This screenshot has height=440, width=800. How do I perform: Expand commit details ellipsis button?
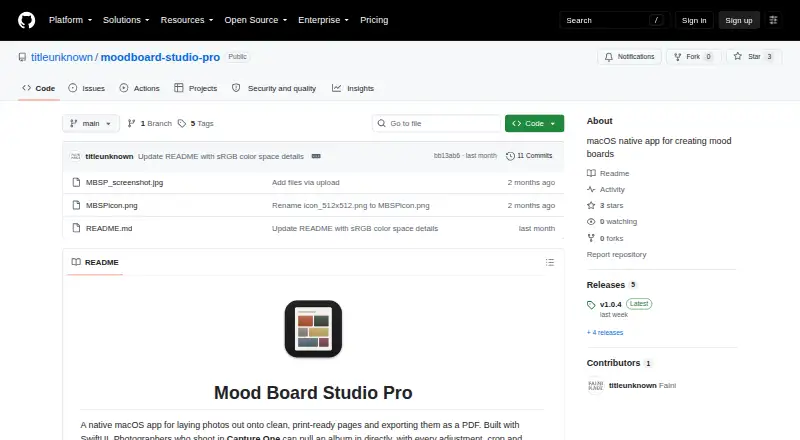[316, 156]
